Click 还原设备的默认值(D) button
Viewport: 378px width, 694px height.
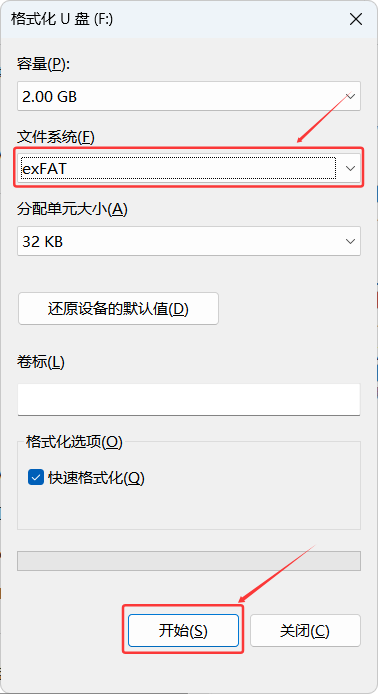[118, 308]
